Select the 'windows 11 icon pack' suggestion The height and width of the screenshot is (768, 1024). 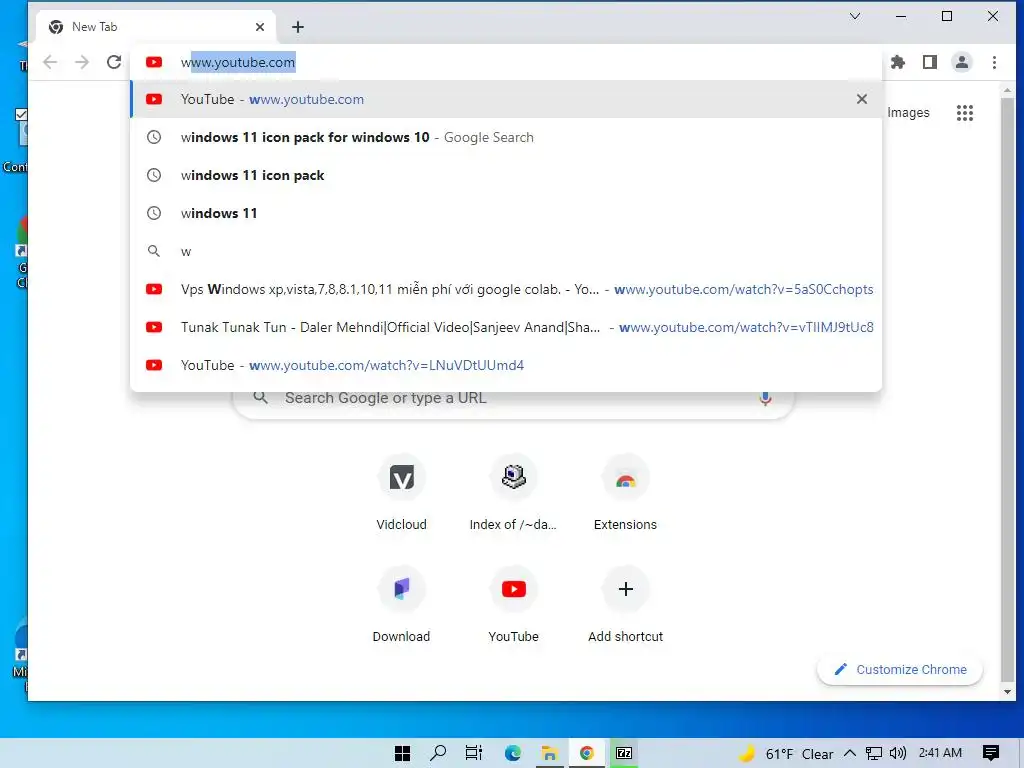(506, 175)
